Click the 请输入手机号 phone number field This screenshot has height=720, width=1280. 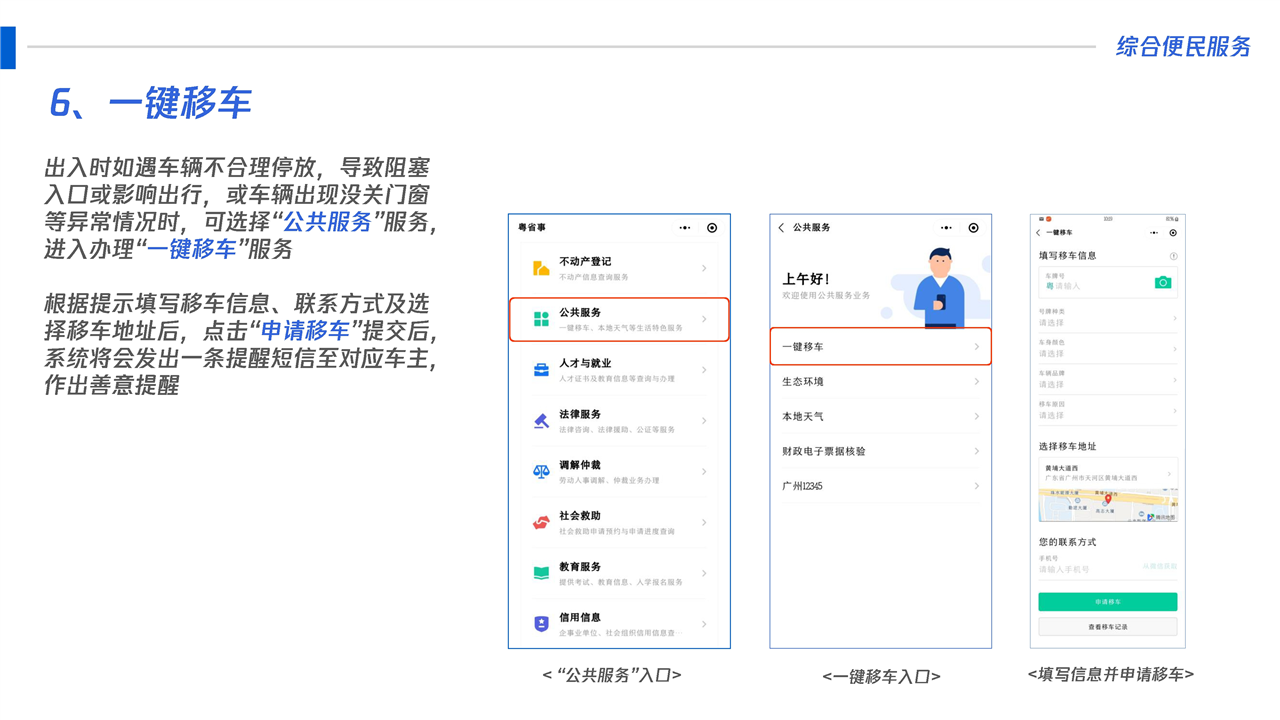(1085, 569)
